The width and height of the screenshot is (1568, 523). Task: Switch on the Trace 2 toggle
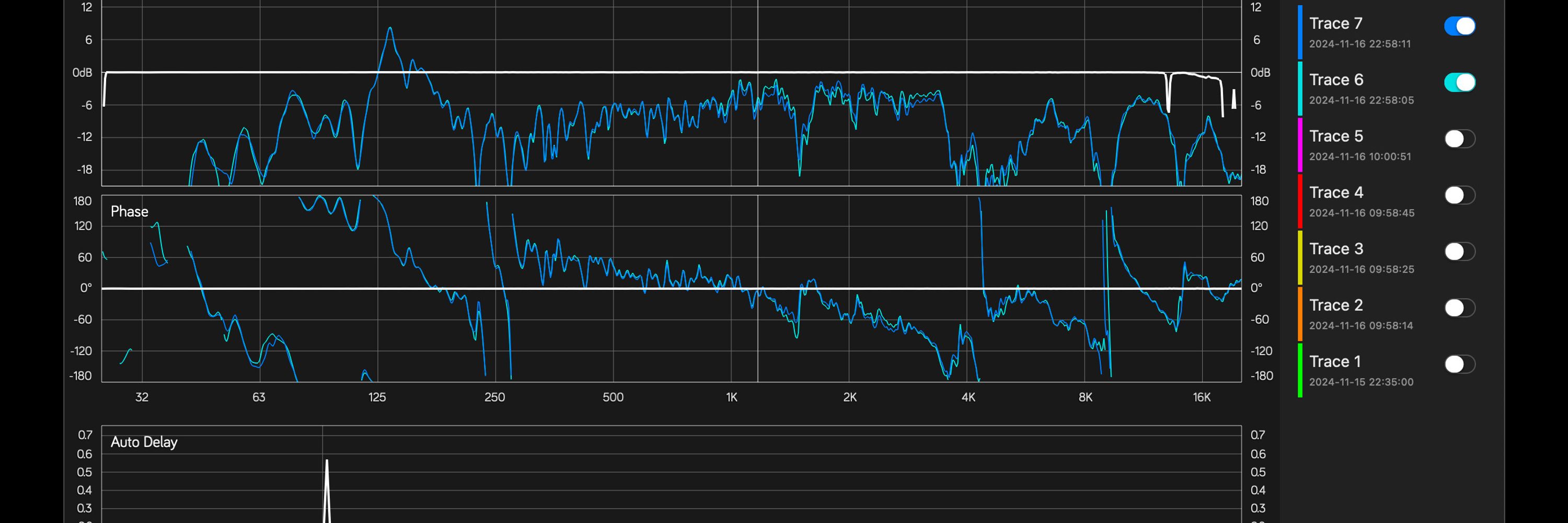tap(1460, 308)
